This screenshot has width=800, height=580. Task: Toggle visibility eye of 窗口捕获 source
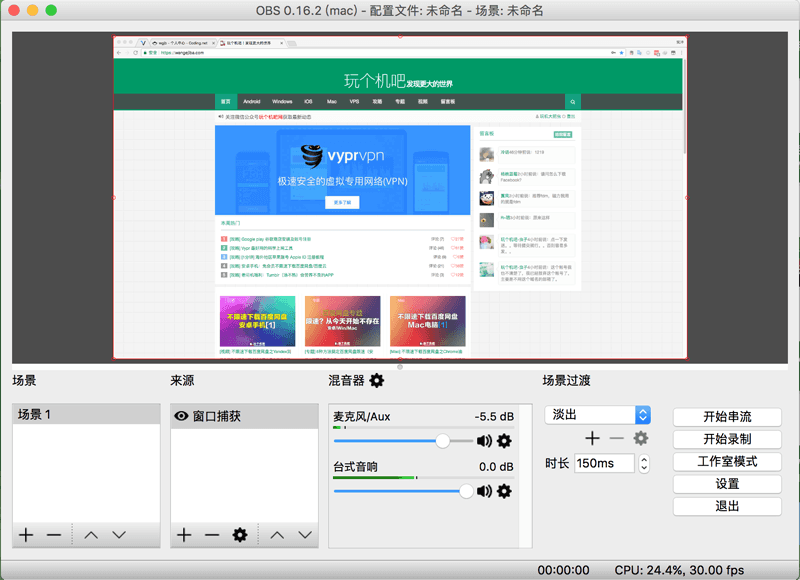(182, 416)
